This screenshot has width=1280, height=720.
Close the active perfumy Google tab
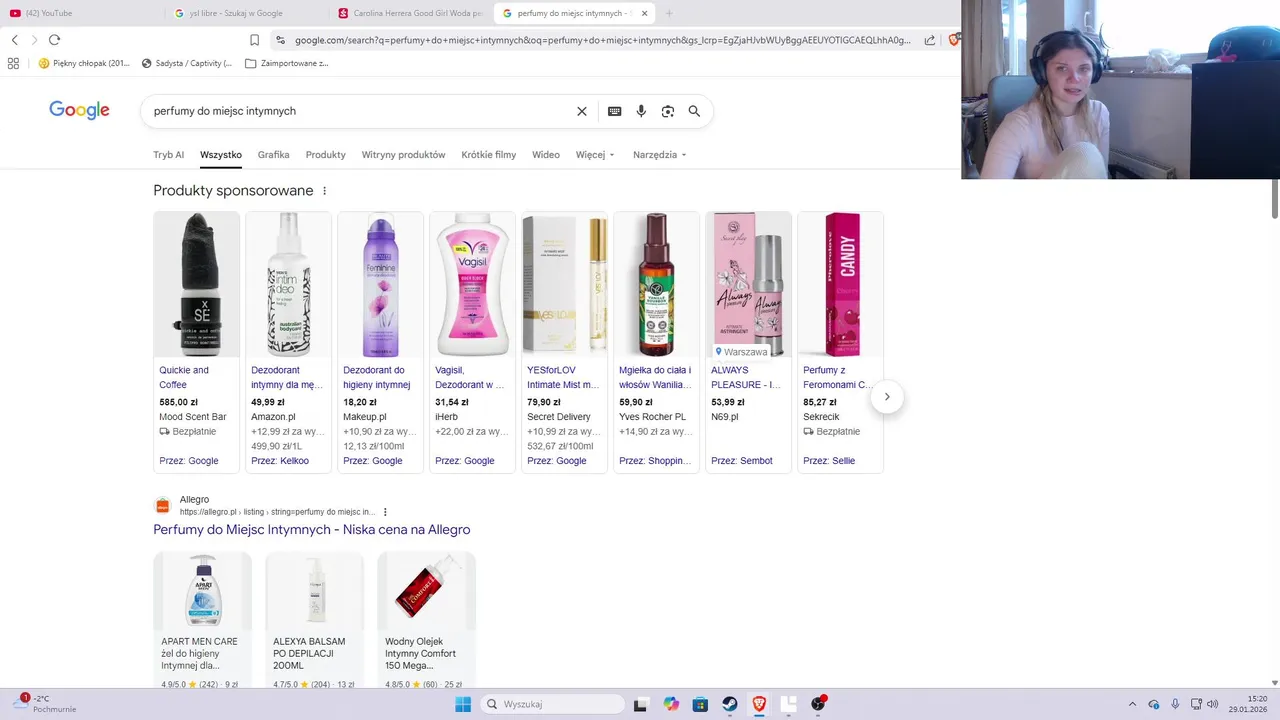click(x=644, y=13)
